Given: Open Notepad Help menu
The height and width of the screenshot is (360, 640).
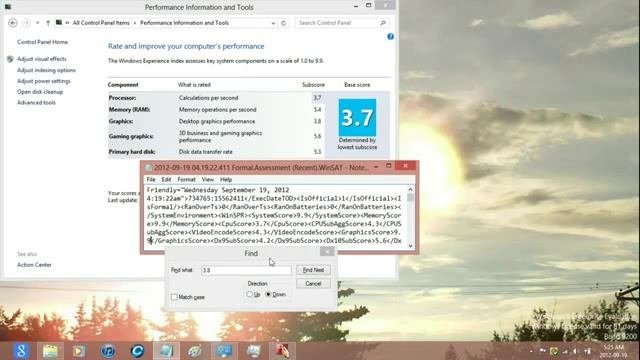Looking at the screenshot, I should click(x=226, y=180).
